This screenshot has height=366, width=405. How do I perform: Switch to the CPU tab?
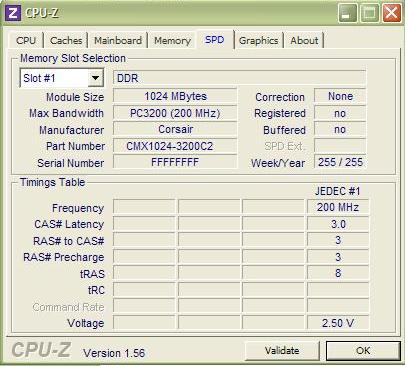tap(26, 41)
